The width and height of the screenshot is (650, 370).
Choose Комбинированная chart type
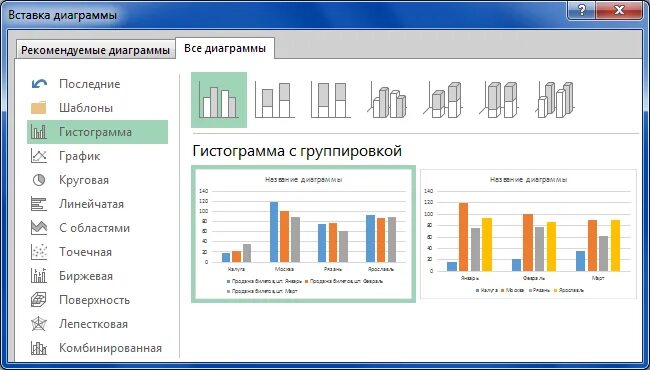pyautogui.click(x=97, y=348)
